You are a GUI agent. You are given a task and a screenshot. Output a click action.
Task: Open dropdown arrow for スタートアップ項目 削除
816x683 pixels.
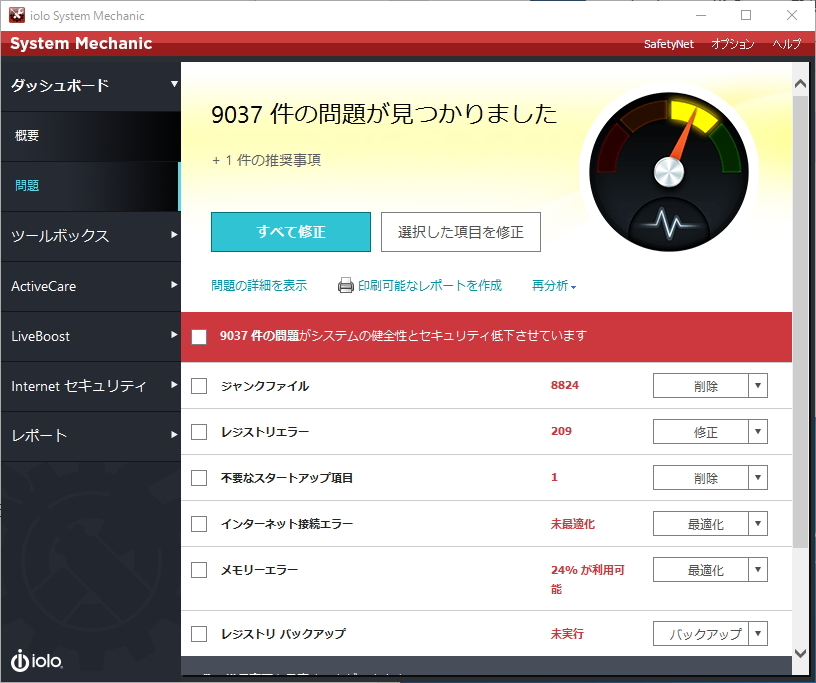tap(758, 477)
